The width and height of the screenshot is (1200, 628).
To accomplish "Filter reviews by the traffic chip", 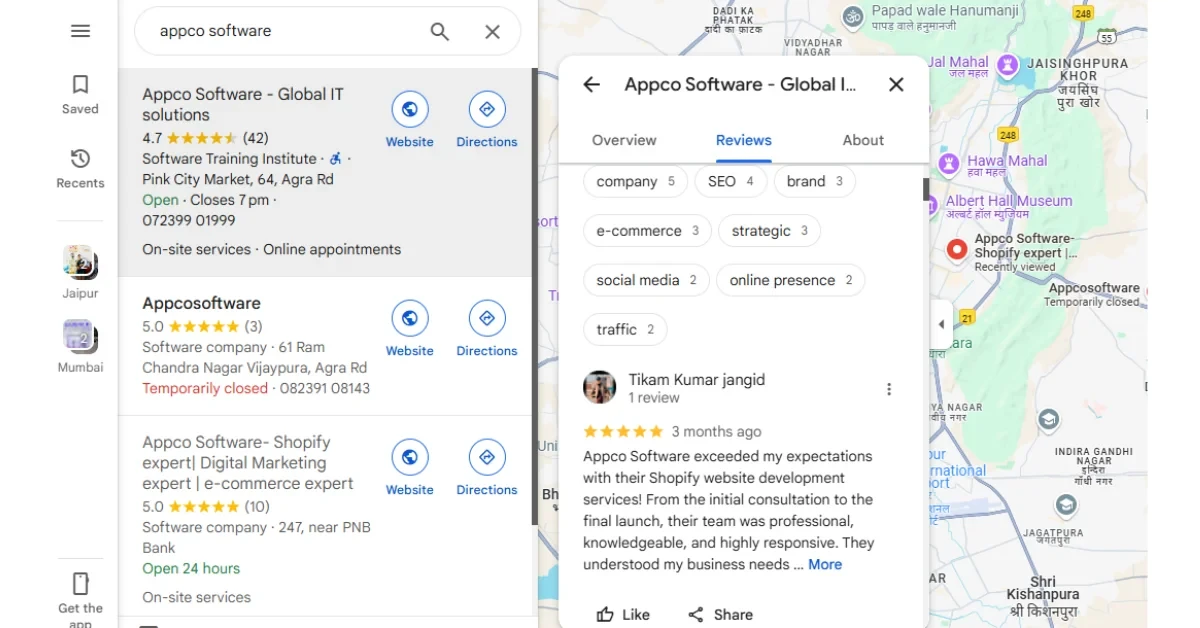I will (x=625, y=330).
